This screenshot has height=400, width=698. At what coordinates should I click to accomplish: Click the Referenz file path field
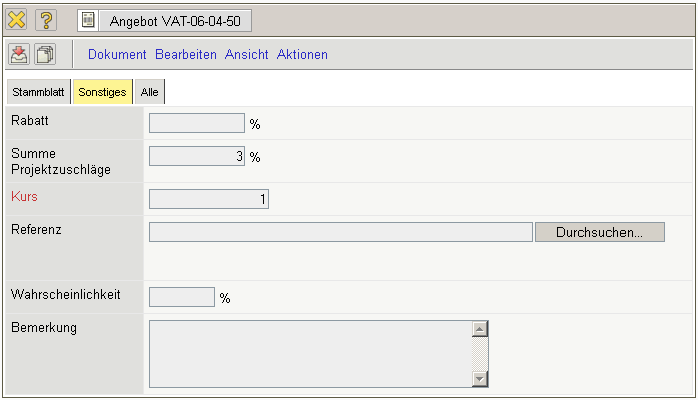340,232
